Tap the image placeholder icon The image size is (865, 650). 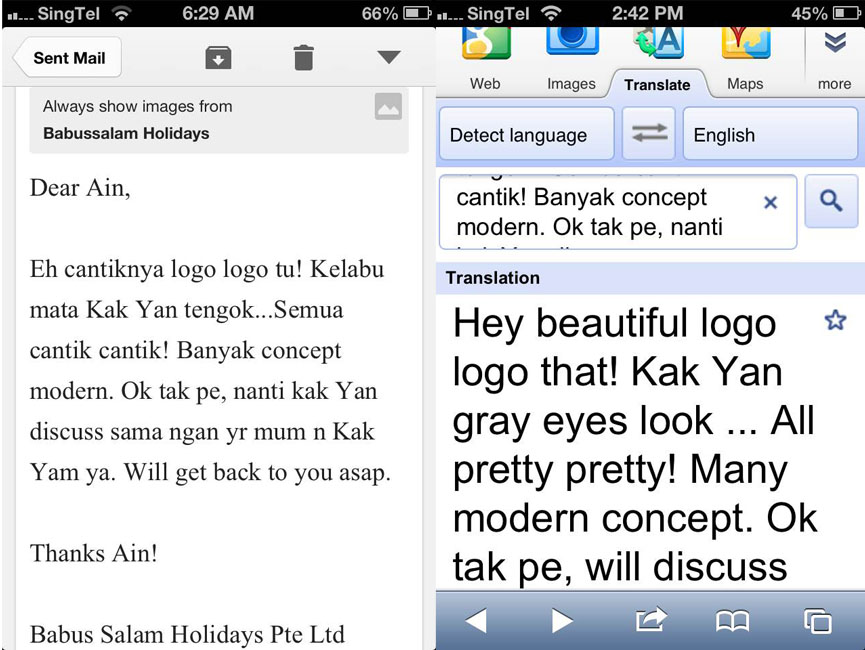(388, 106)
